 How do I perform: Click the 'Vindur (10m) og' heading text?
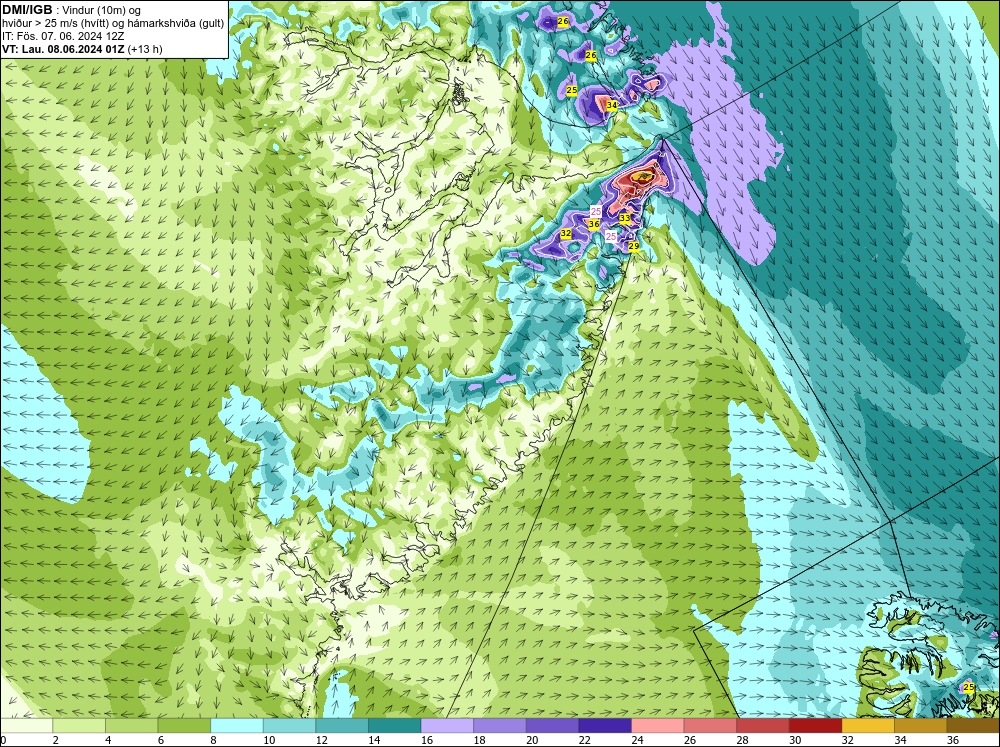coord(101,11)
